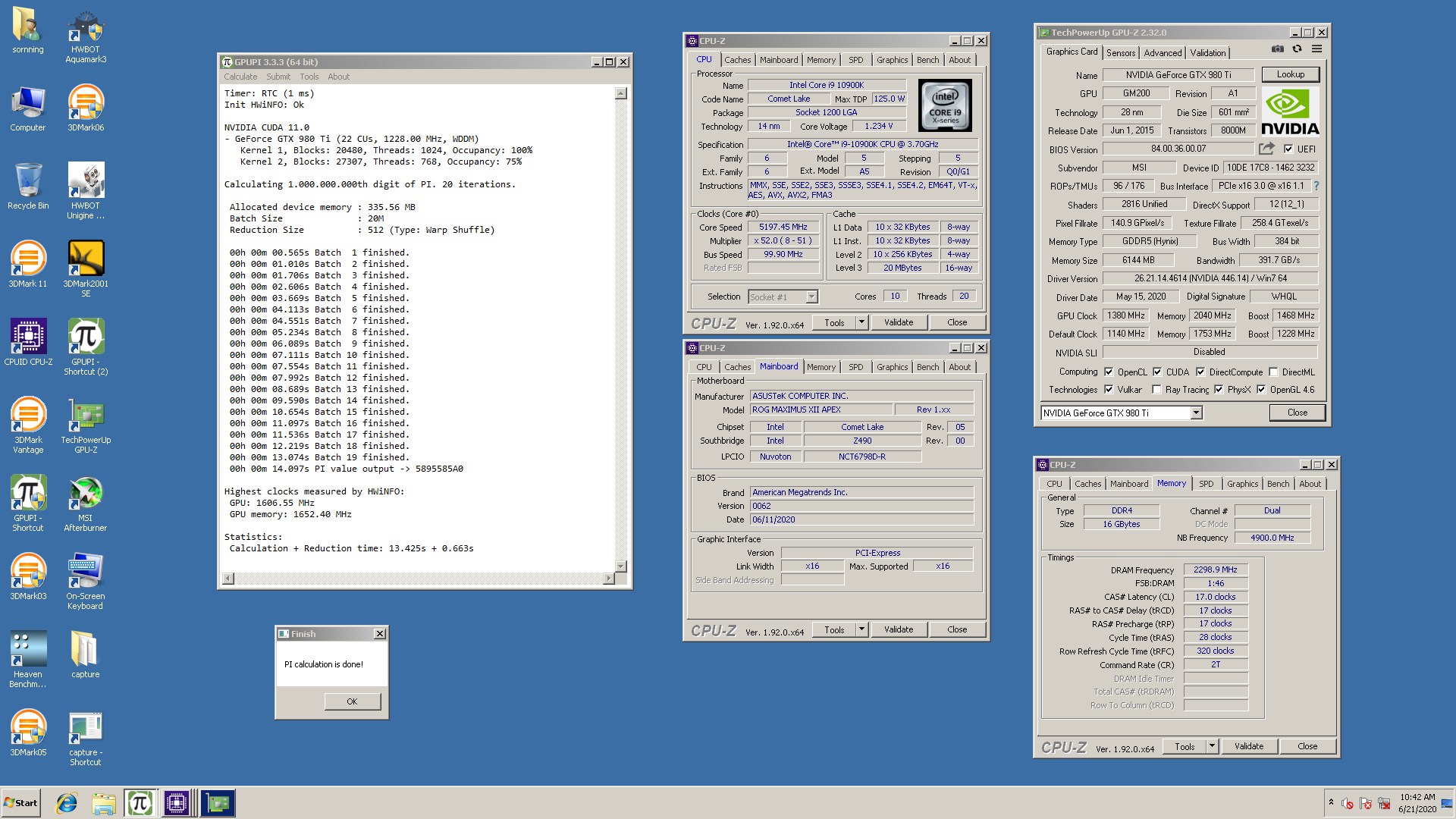Screen dimensions: 1456x819
Task: Click the bus interface question mark icon
Action: [1316, 186]
